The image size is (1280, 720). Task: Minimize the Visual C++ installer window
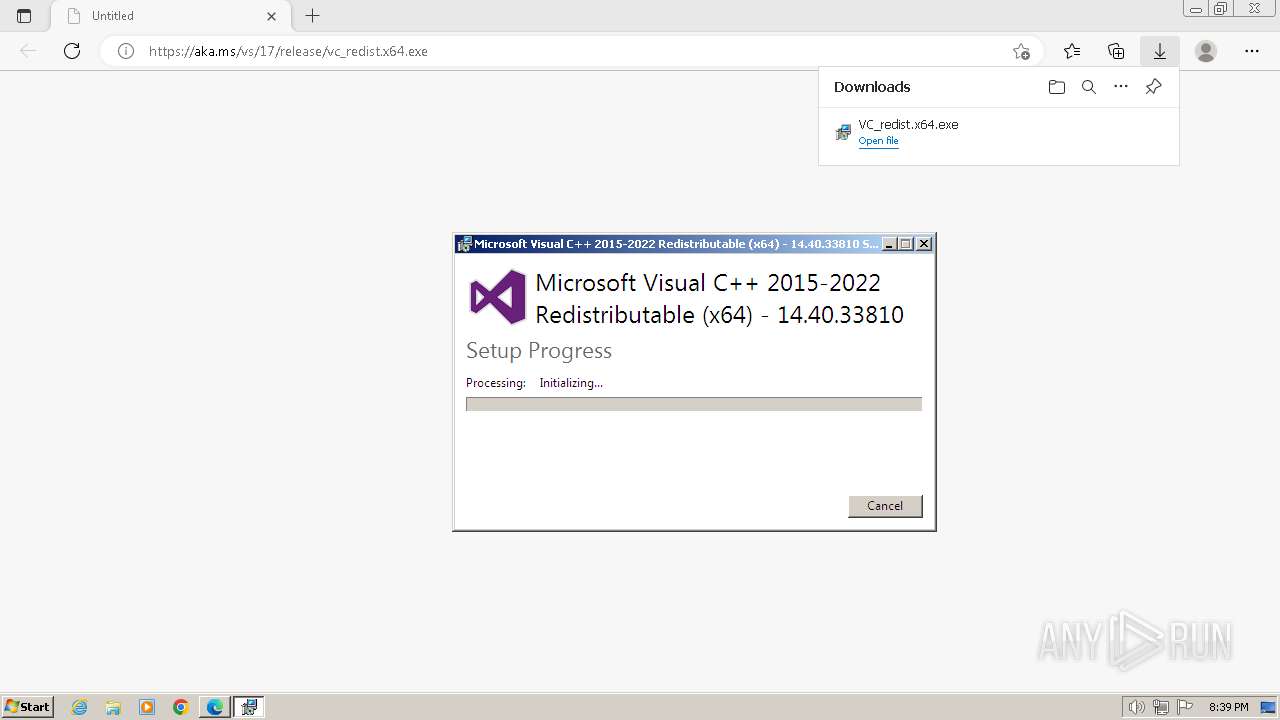(x=888, y=244)
